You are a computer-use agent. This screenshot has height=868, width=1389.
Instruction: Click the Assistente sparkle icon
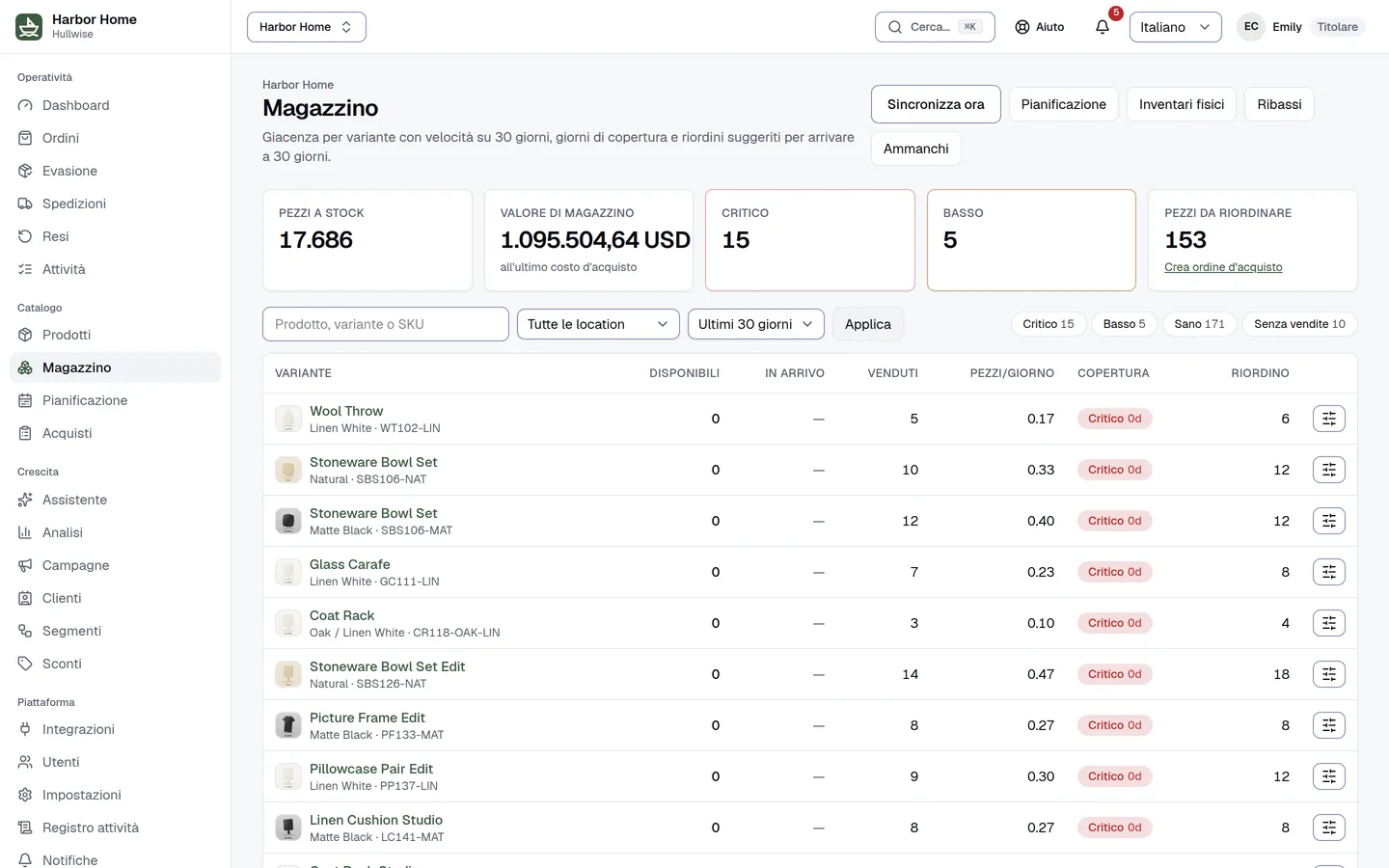[x=25, y=500]
